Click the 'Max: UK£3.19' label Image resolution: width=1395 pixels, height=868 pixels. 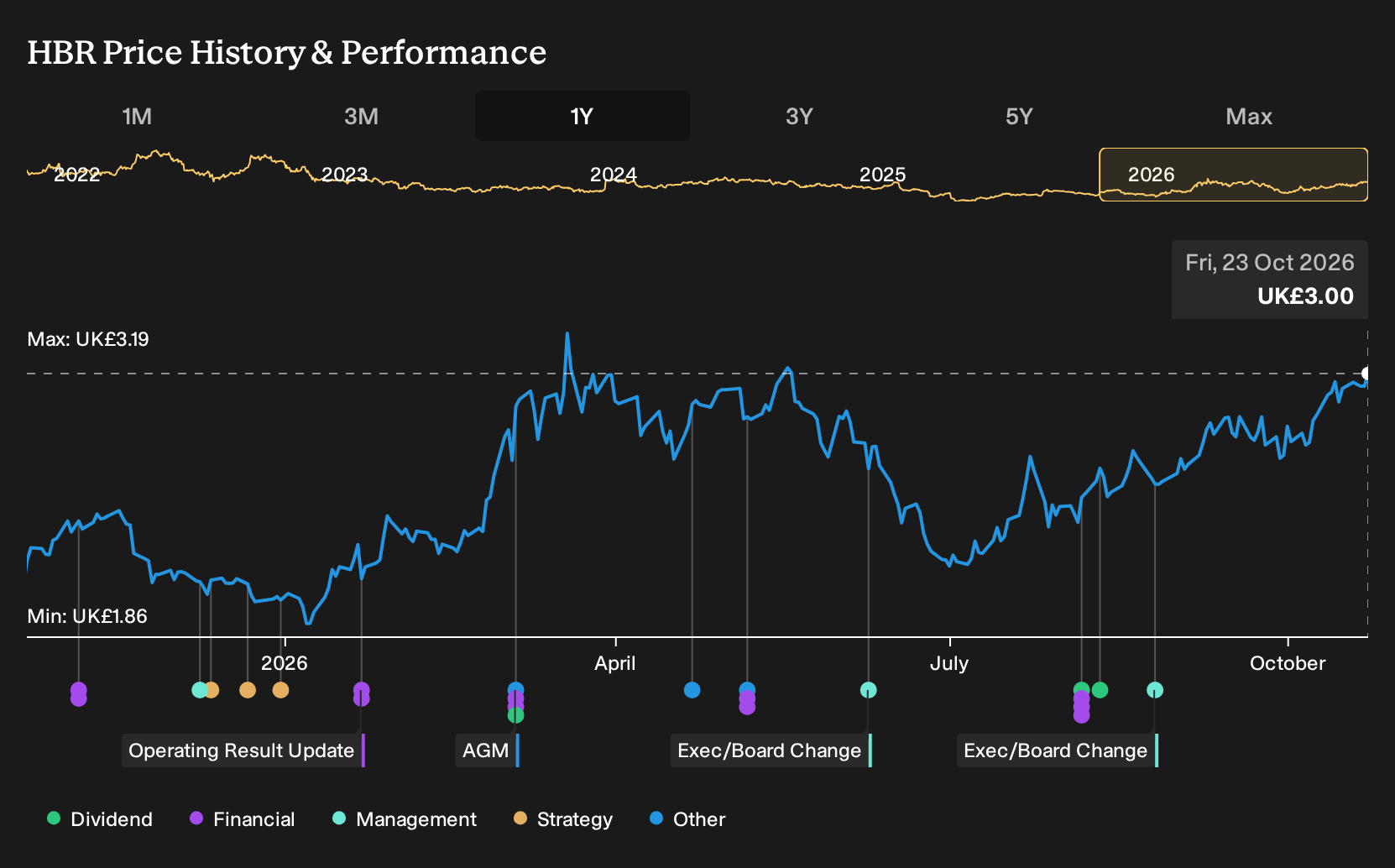tap(88, 339)
